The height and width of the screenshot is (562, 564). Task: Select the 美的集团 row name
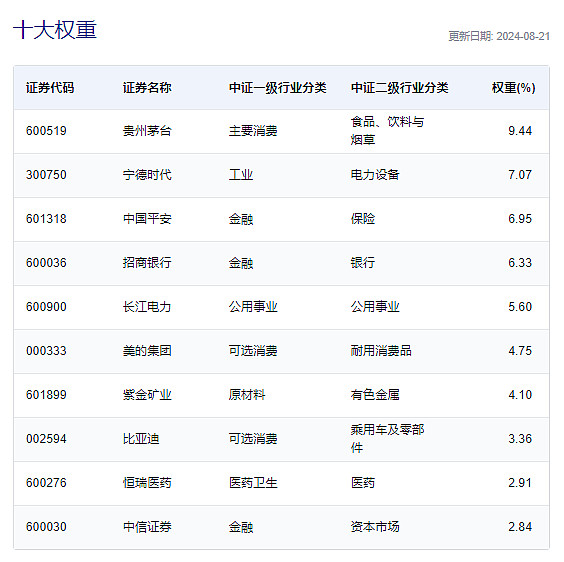click(147, 351)
